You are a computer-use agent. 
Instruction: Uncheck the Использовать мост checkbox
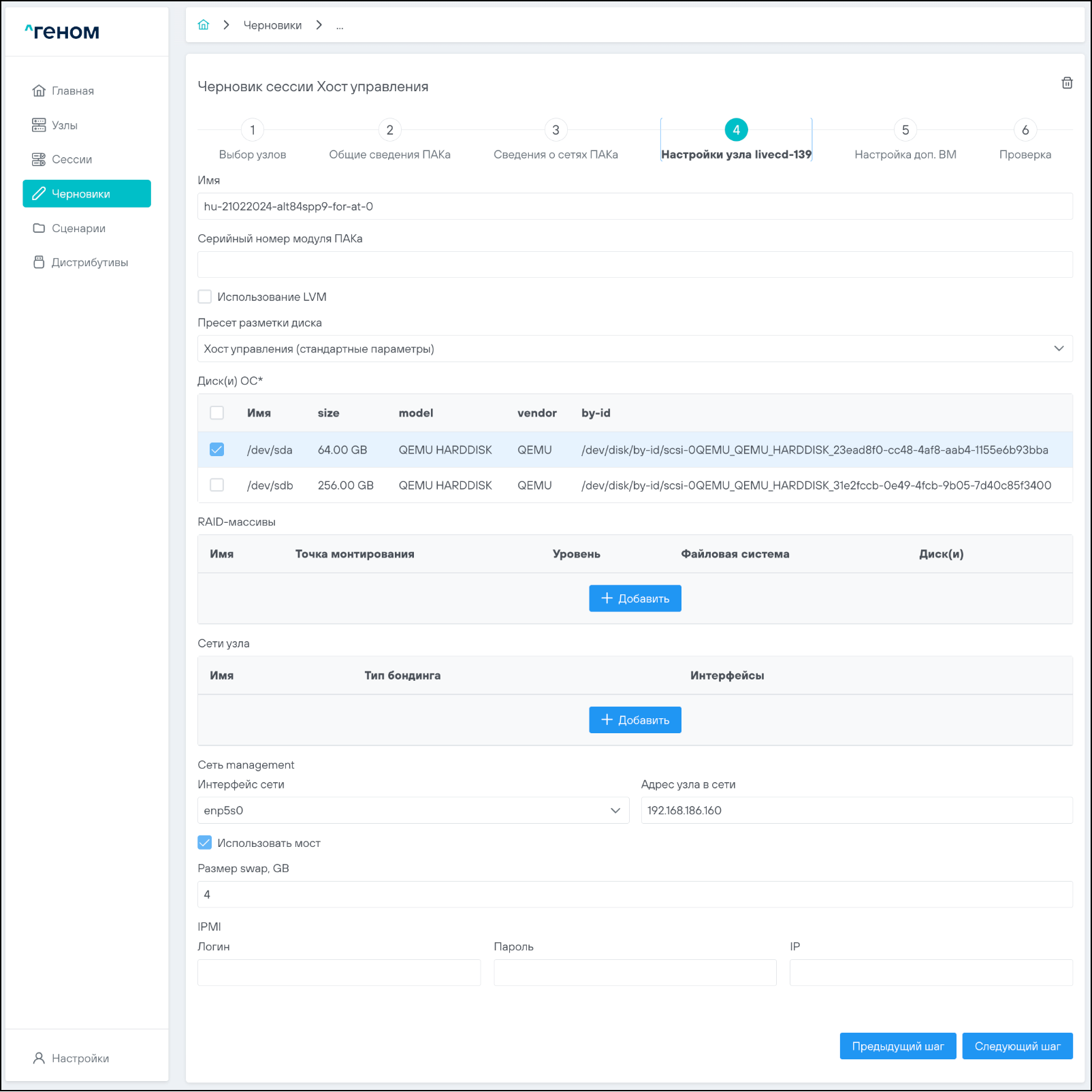tap(205, 843)
